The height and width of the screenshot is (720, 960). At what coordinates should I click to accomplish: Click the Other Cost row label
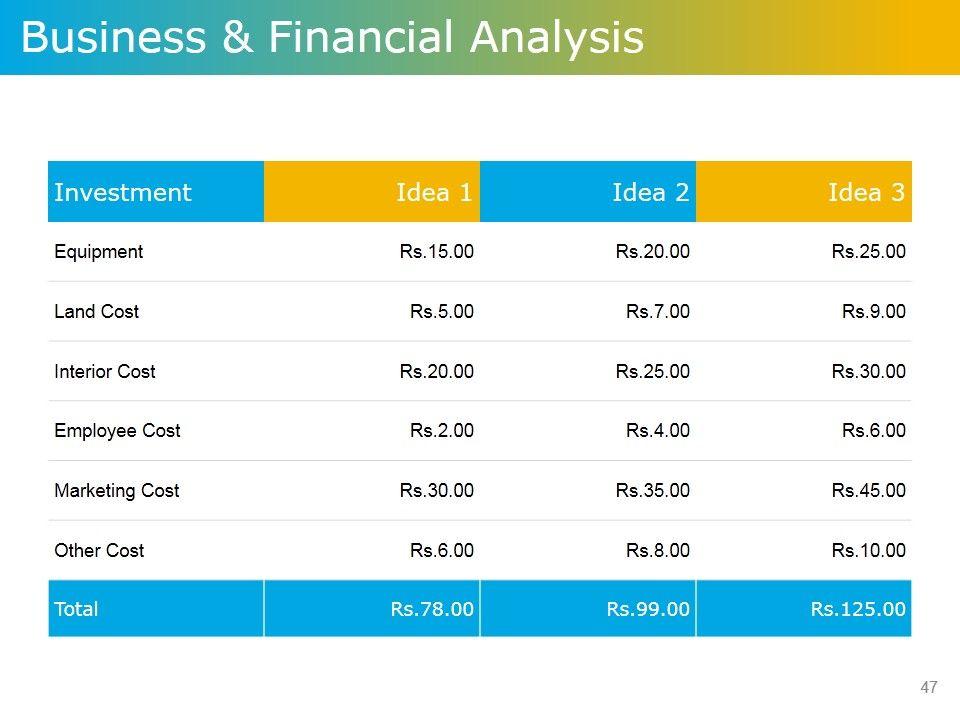click(x=99, y=551)
